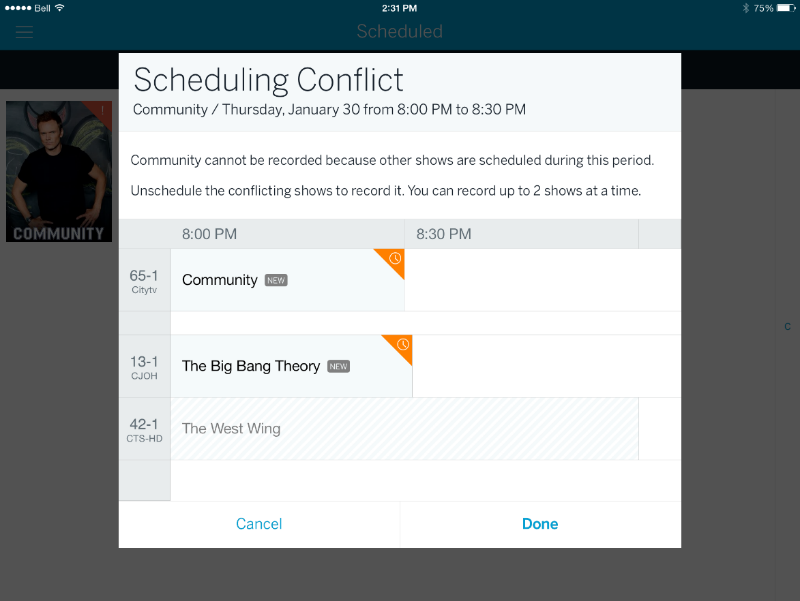Tap the battery indicator icon
Screen dimensions: 800x601
786,8
